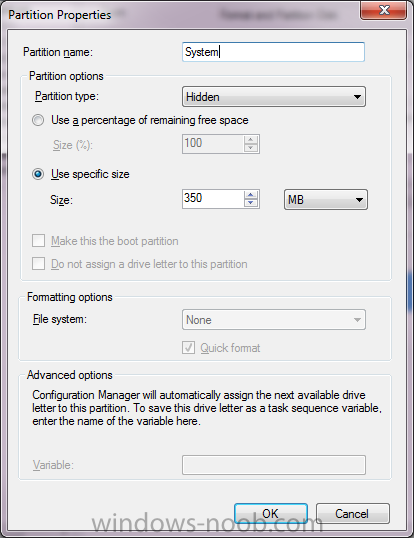414x538 pixels.
Task: Increase specific size with the up arrow
Action: tap(250, 195)
